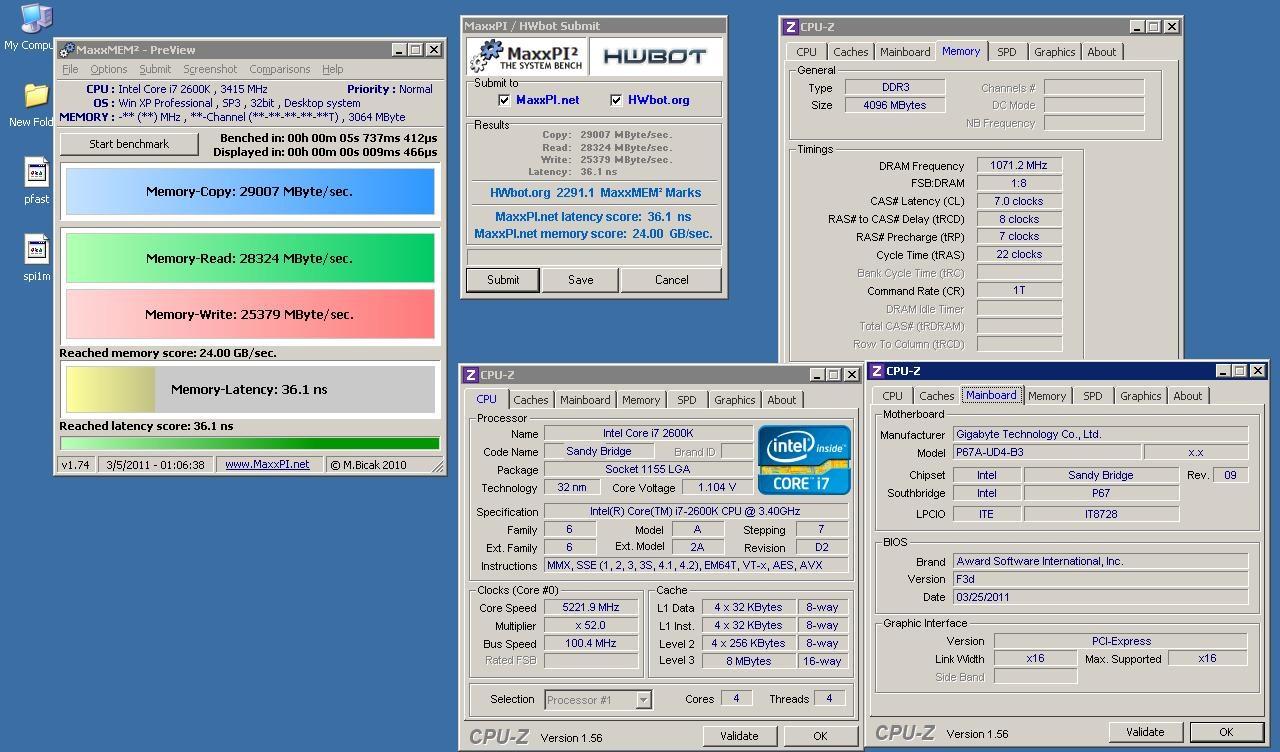This screenshot has width=1280, height=752.
Task: Open the New Folder desktop icon
Action: (36, 96)
